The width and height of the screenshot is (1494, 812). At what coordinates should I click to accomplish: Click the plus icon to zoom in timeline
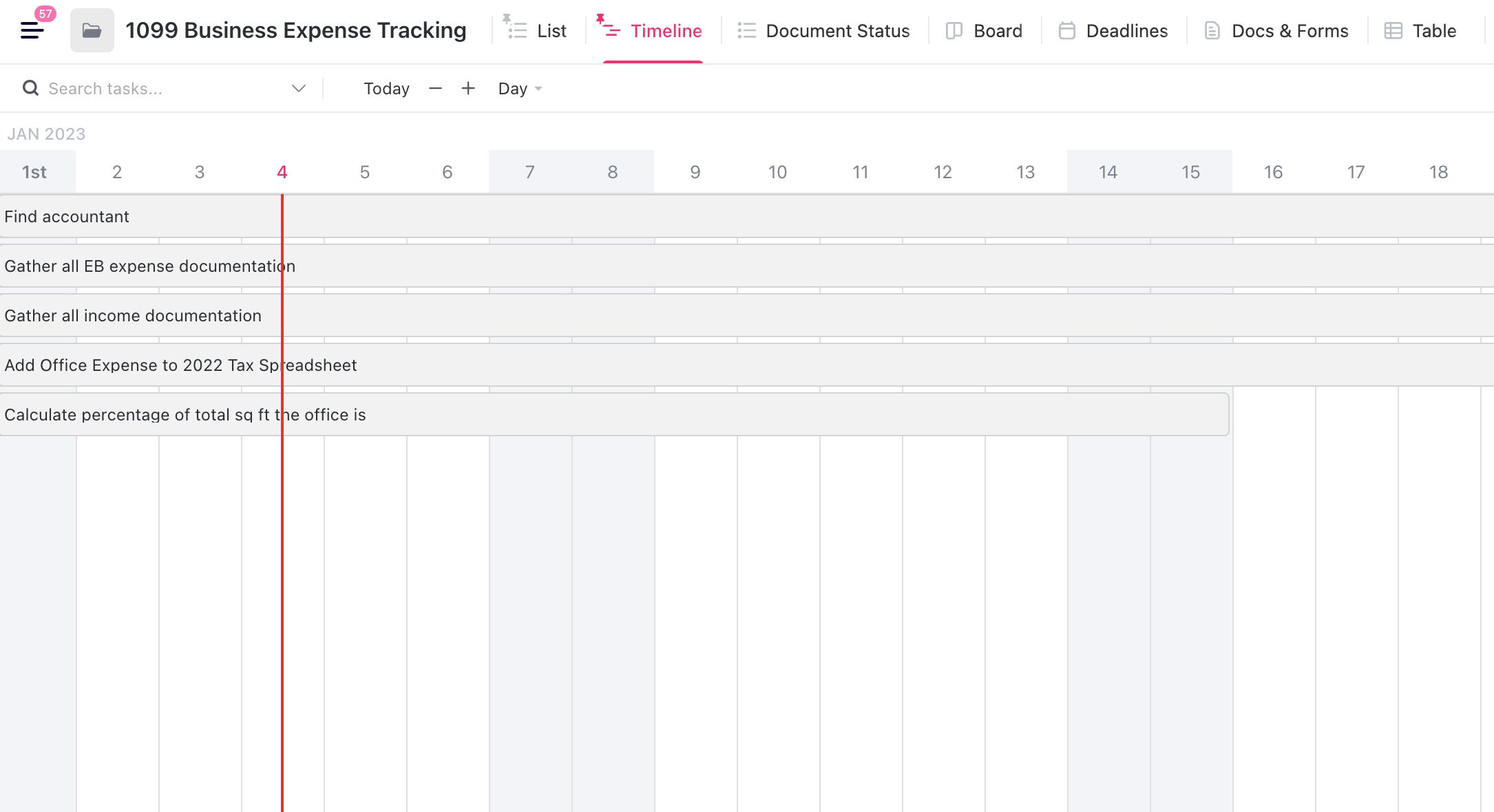[x=468, y=88]
